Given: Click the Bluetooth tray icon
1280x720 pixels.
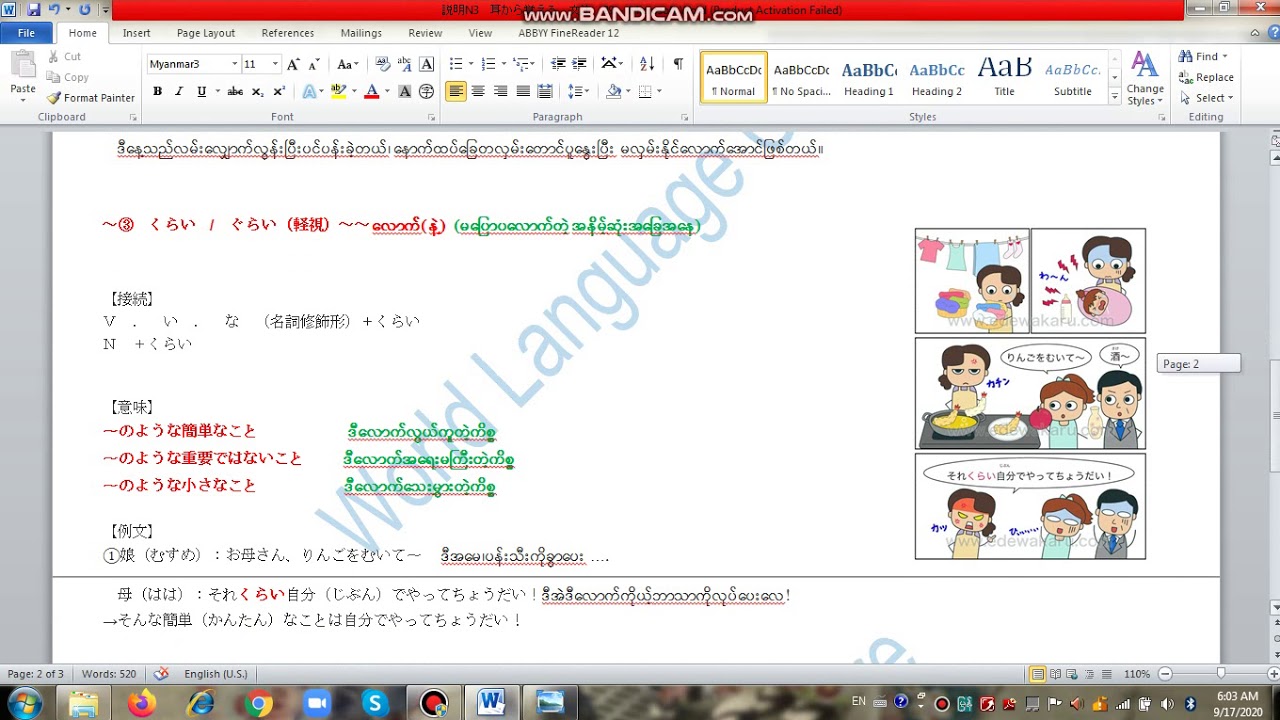Looking at the screenshot, I should pyautogui.click(x=1190, y=703).
